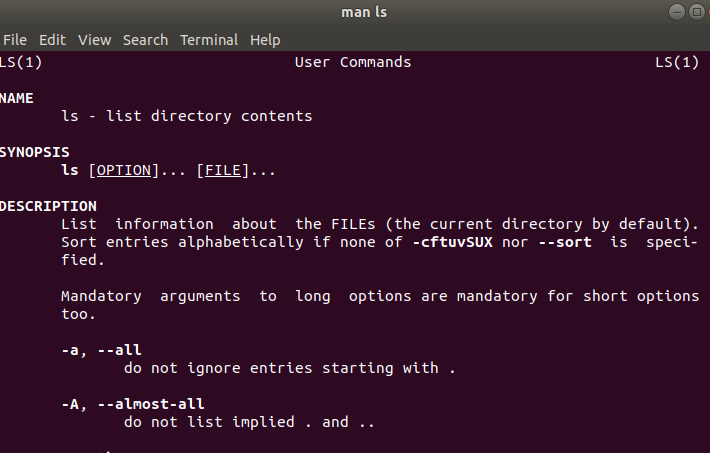
Task: Click the underlined FILE argument in synopsis
Action: (x=223, y=170)
